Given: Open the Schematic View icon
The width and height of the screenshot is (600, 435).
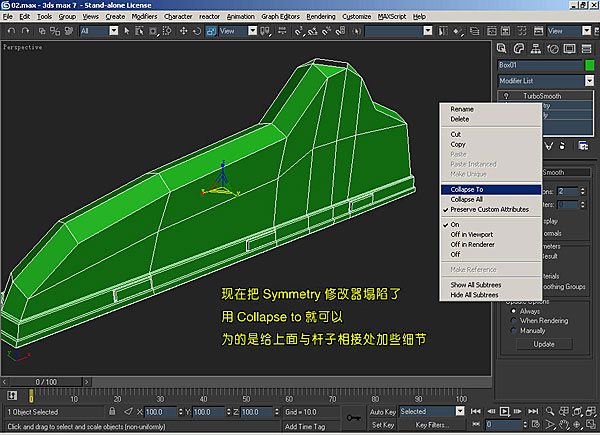Looking at the screenshot, I should pyautogui.click(x=505, y=31).
